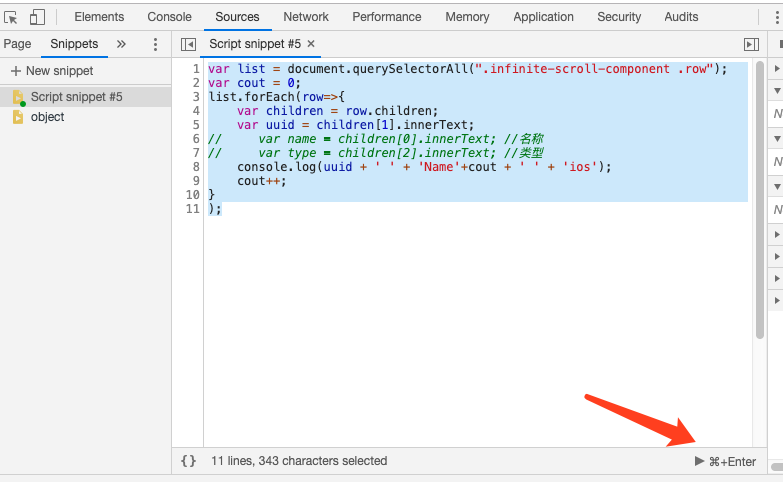Screen dimensions: 783x482
Task: Collapse the third debugger pane section
Action: [777, 138]
